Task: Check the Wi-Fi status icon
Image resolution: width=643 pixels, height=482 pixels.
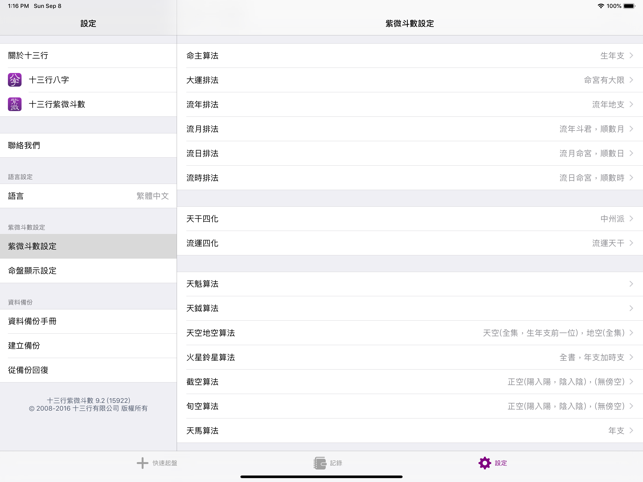Action: pyautogui.click(x=601, y=6)
